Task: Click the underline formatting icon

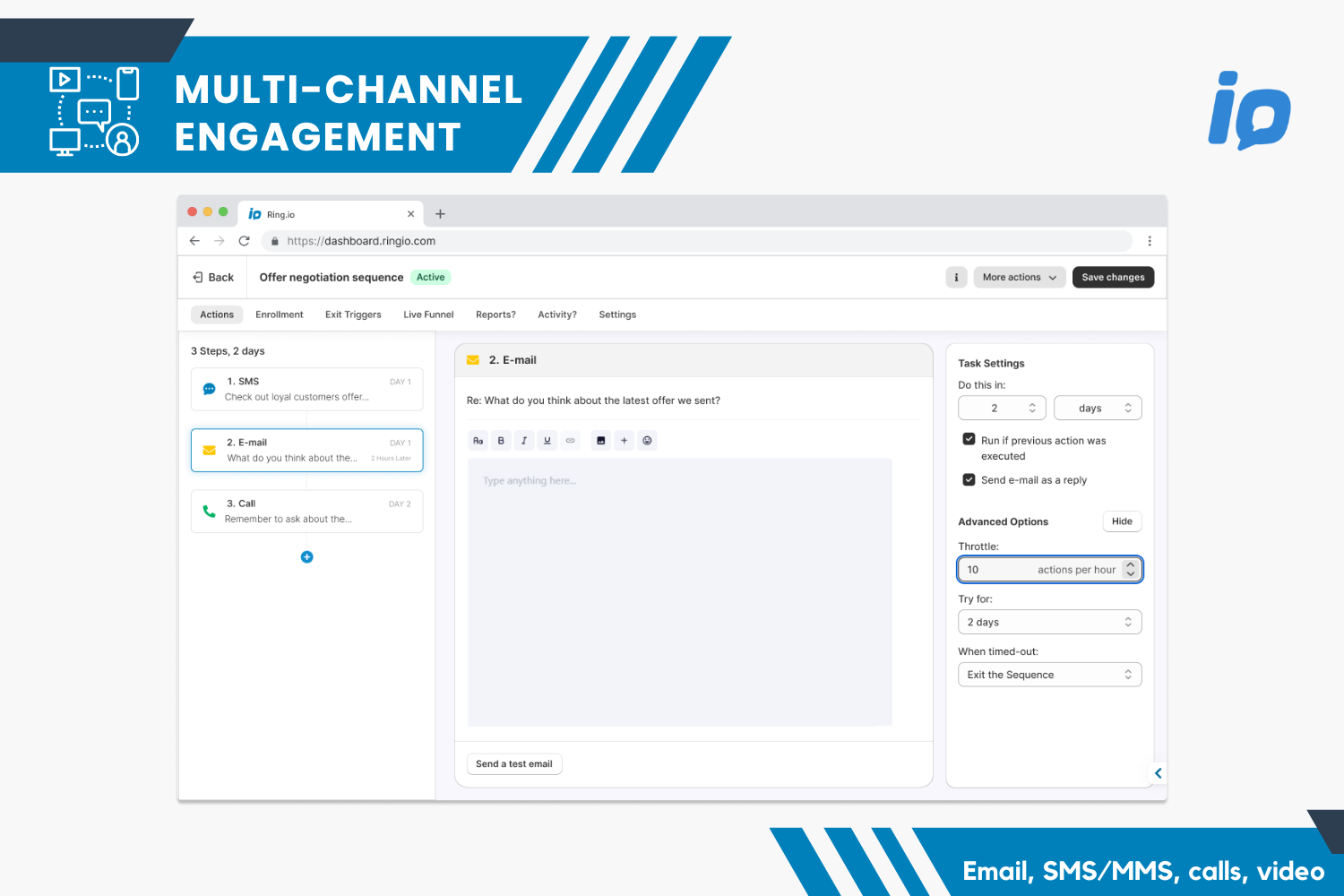Action: click(547, 441)
